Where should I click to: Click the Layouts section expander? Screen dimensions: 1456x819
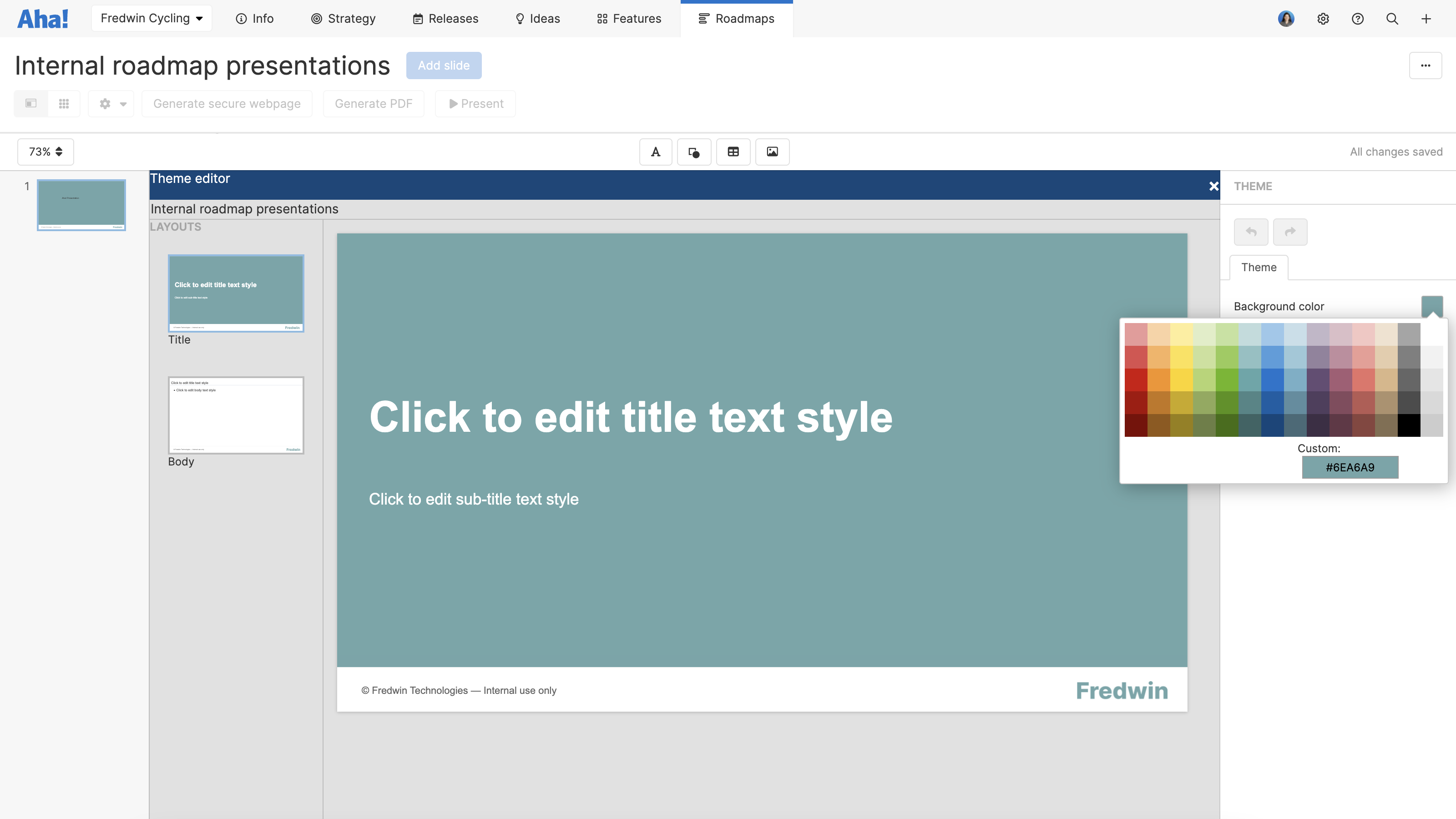coord(176,226)
